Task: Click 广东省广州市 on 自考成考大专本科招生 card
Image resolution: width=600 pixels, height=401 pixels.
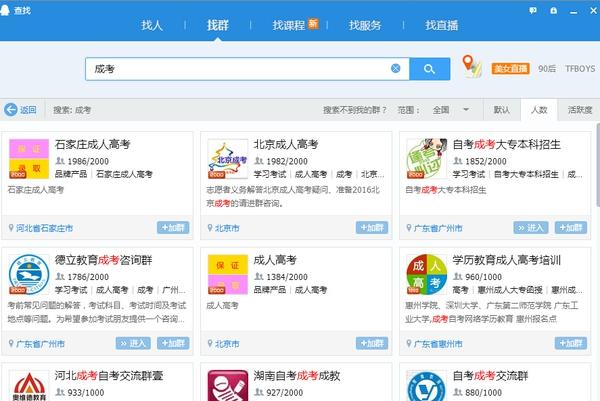Action: click(x=438, y=228)
